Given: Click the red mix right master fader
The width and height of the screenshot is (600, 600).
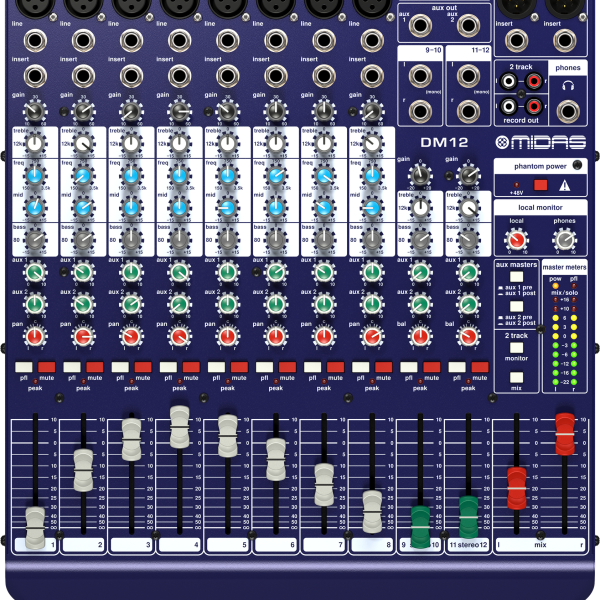Looking at the screenshot, I should (x=565, y=434).
